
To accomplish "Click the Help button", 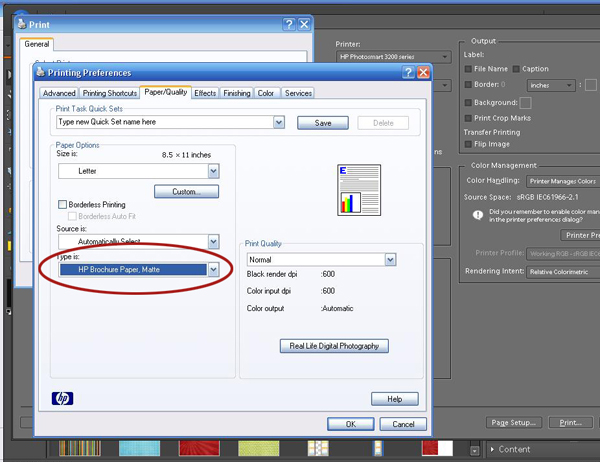I will click(395, 399).
